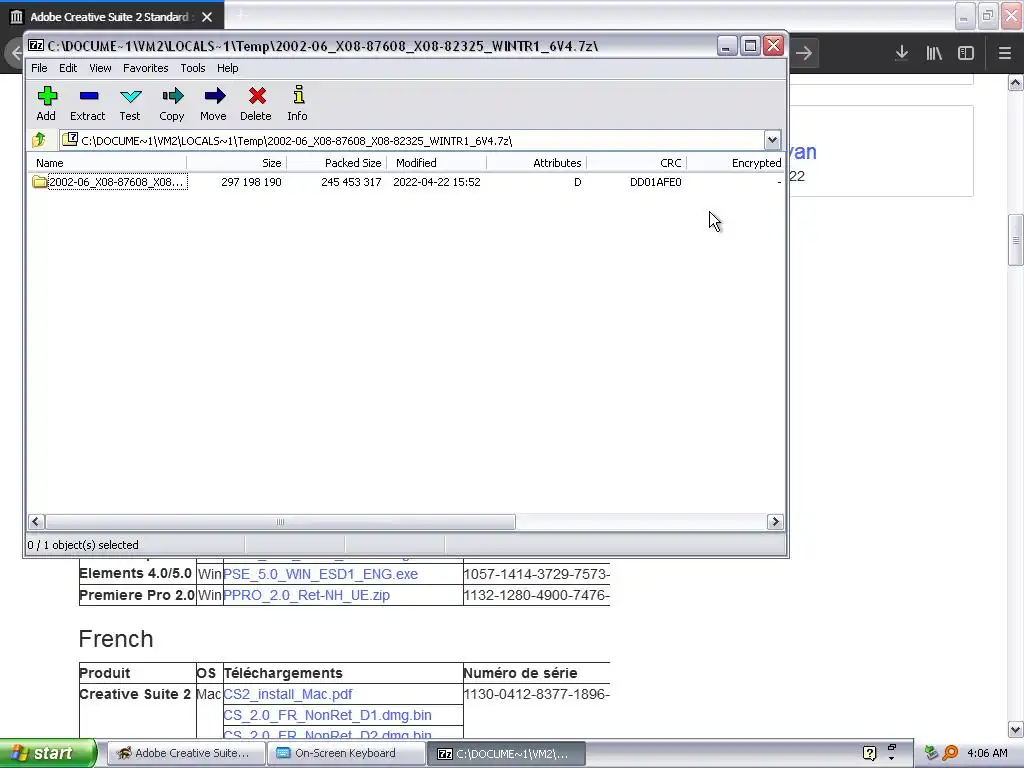Screen dimensions: 1024x768
Task: Click serial number 1132-1280-4900-7476-
Action: [x=536, y=595]
